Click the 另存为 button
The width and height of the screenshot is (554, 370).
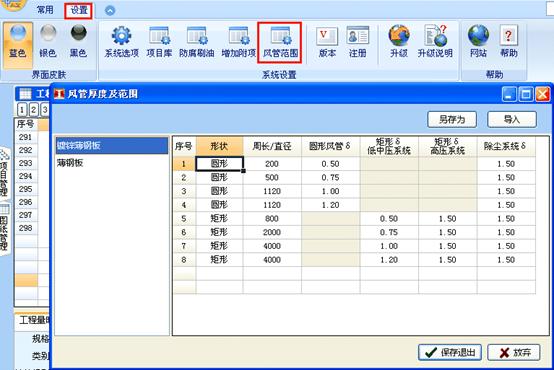pyautogui.click(x=452, y=119)
